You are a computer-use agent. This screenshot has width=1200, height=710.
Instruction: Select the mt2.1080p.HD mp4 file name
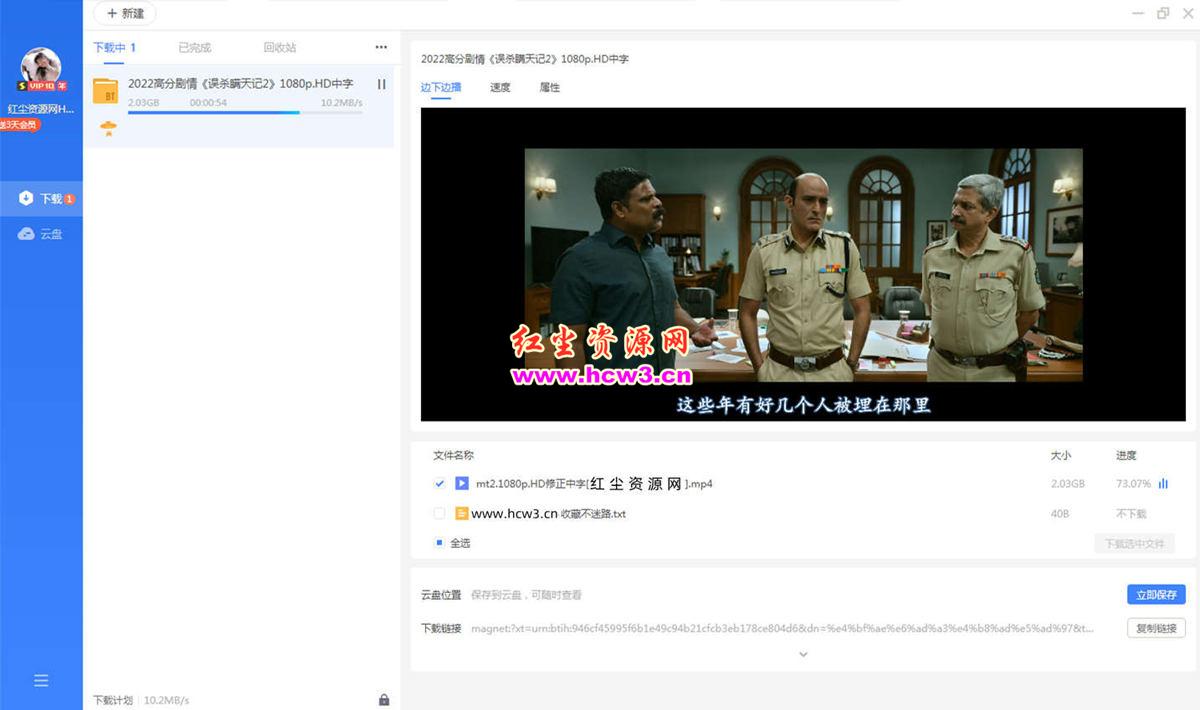pos(594,484)
